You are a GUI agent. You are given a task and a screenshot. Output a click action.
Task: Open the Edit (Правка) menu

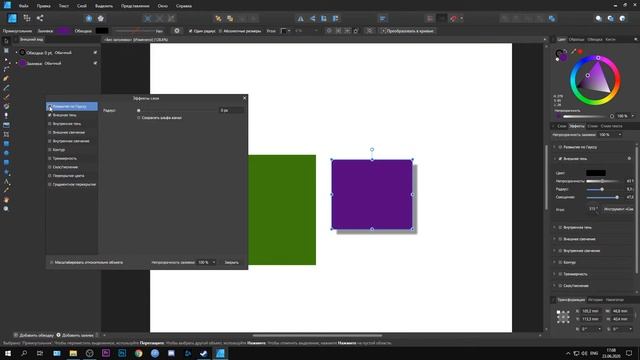(43, 6)
